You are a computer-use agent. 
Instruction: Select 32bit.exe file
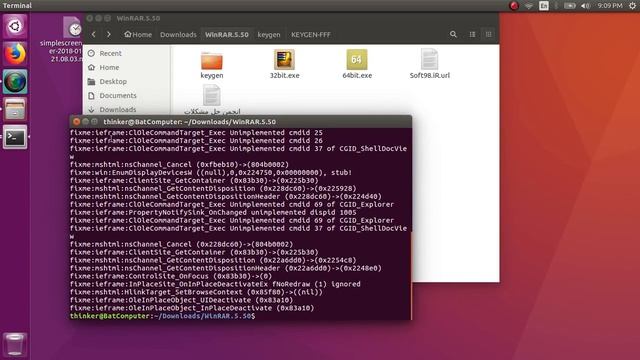click(284, 64)
